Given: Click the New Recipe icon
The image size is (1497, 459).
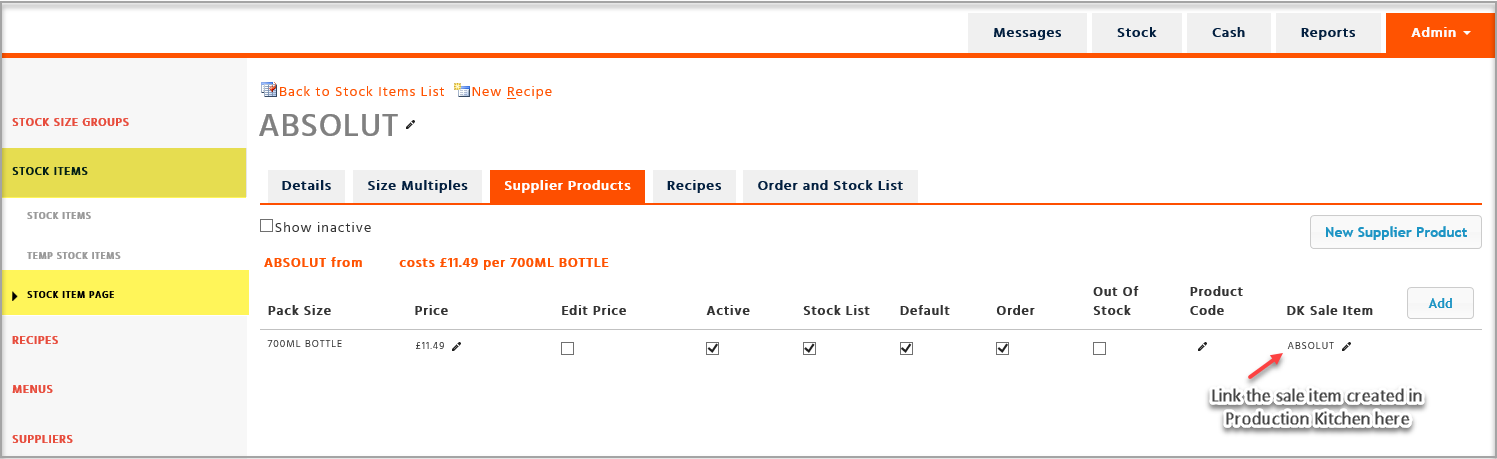Looking at the screenshot, I should (x=462, y=90).
